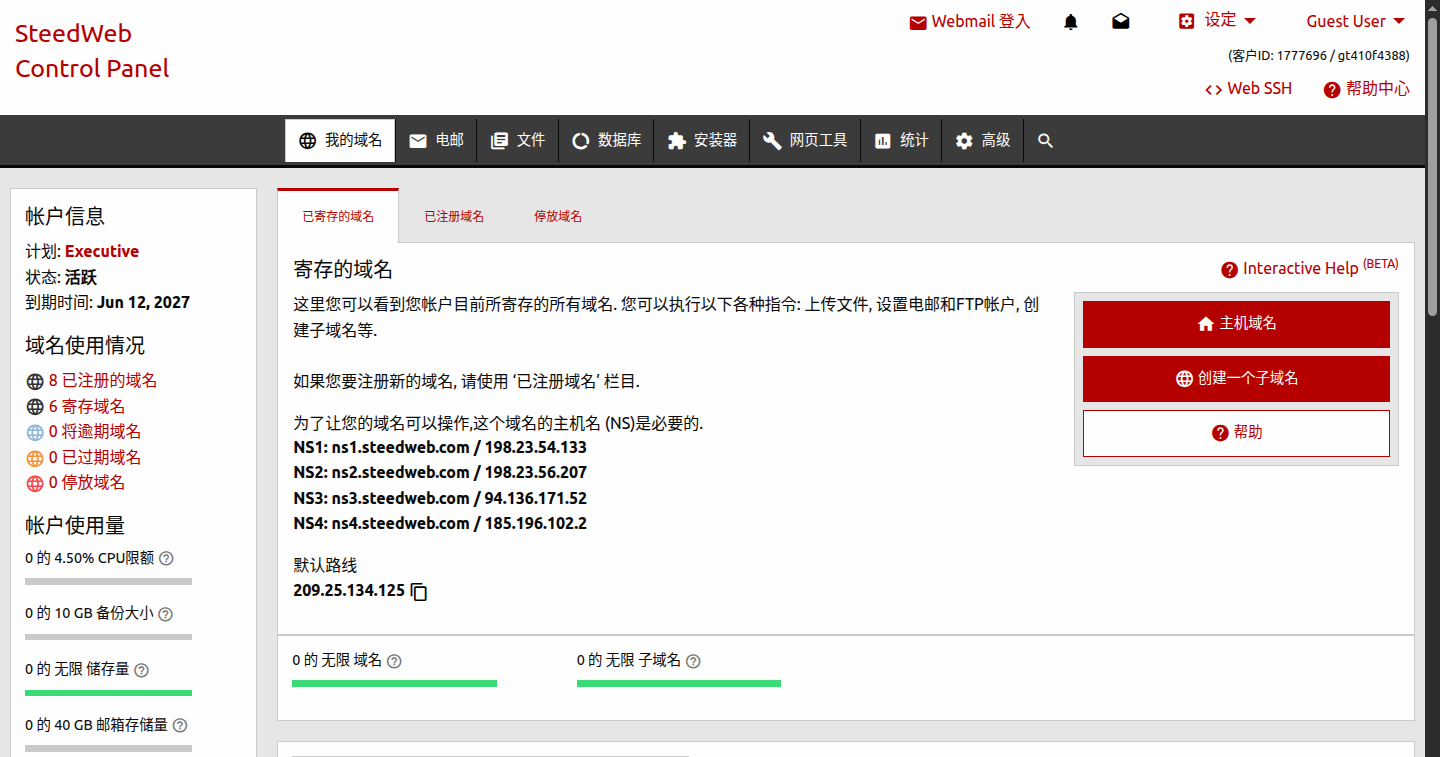Open the 数据库 menu
Screen dimensions: 1440x757
point(606,141)
